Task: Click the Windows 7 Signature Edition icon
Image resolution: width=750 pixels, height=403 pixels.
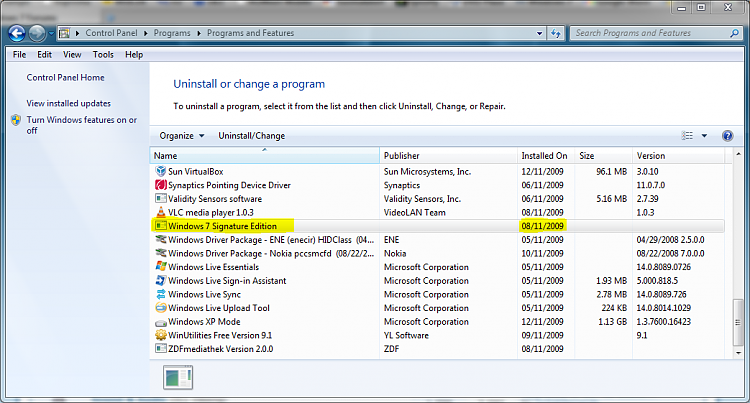Action: [161, 226]
